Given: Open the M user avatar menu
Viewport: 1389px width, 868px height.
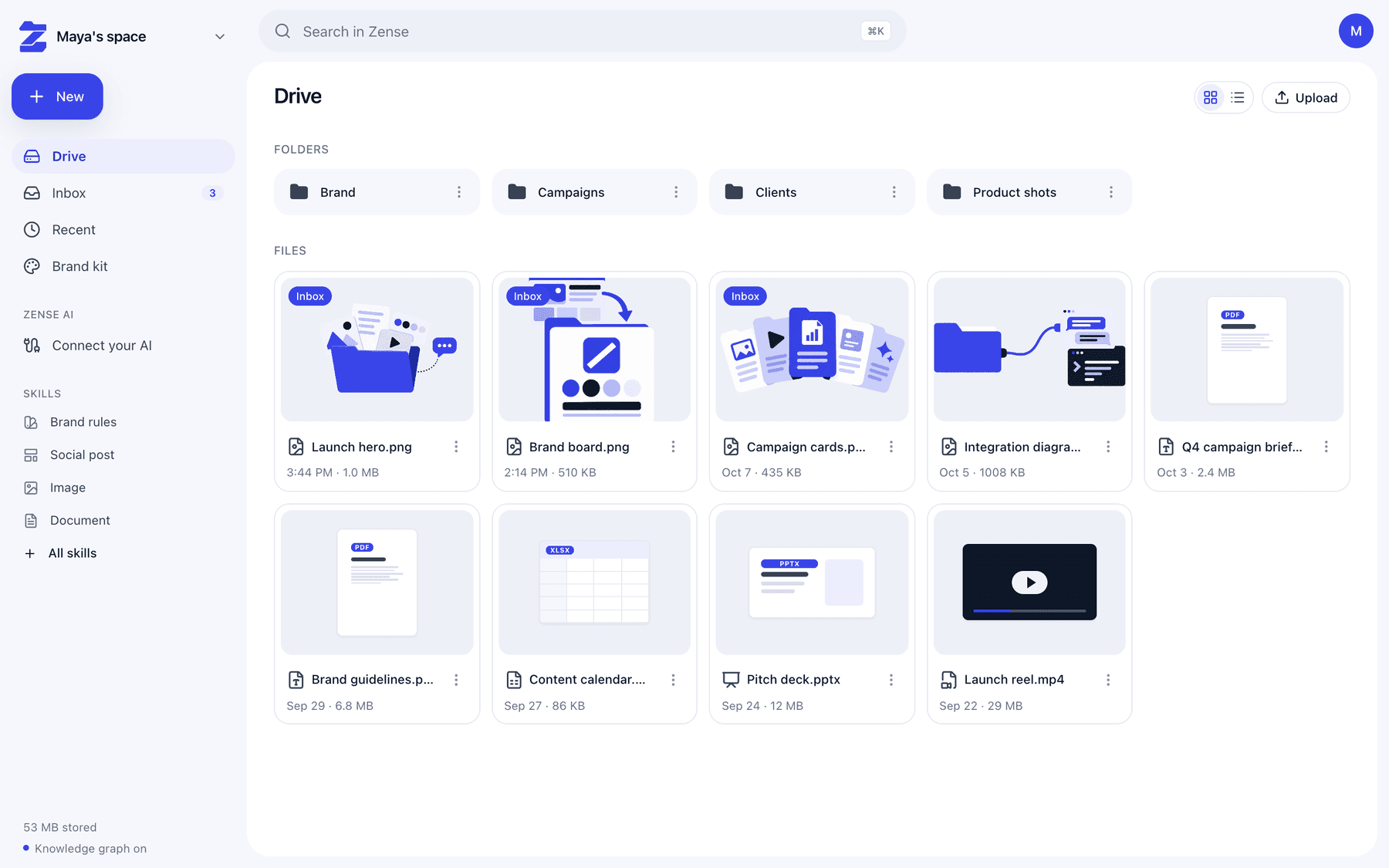Looking at the screenshot, I should [1356, 31].
